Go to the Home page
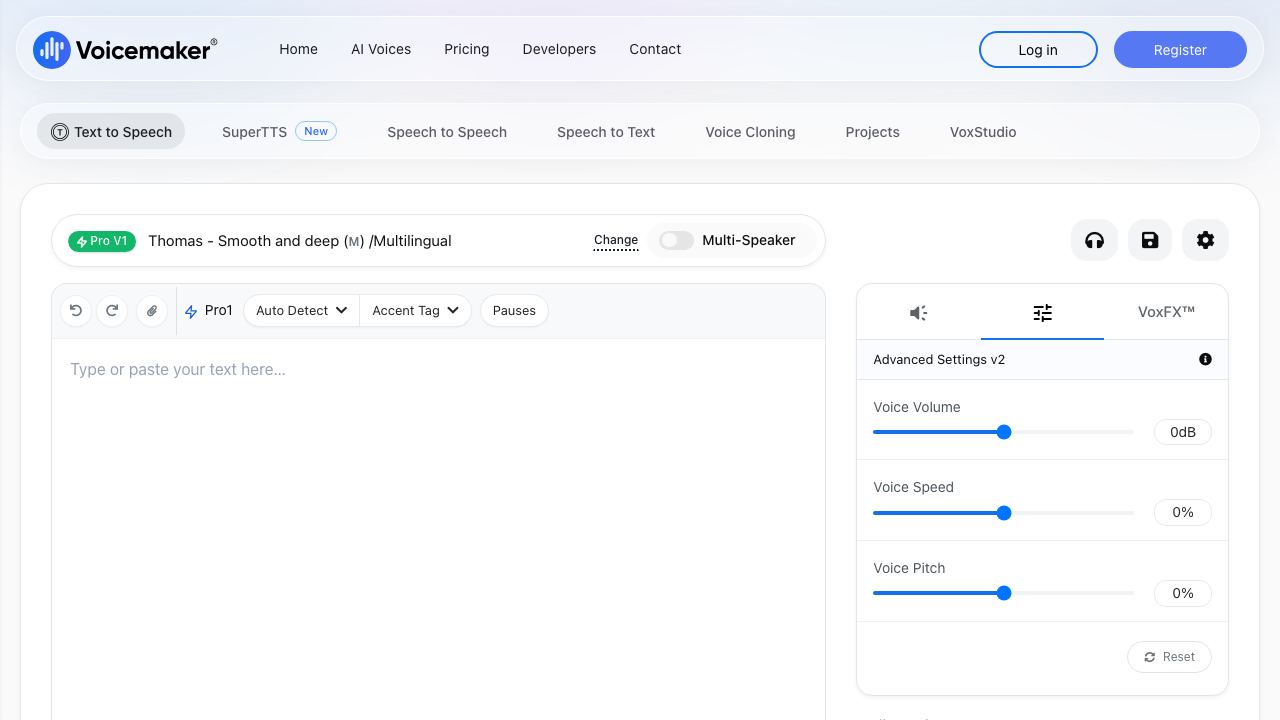The image size is (1280, 720). (x=298, y=49)
